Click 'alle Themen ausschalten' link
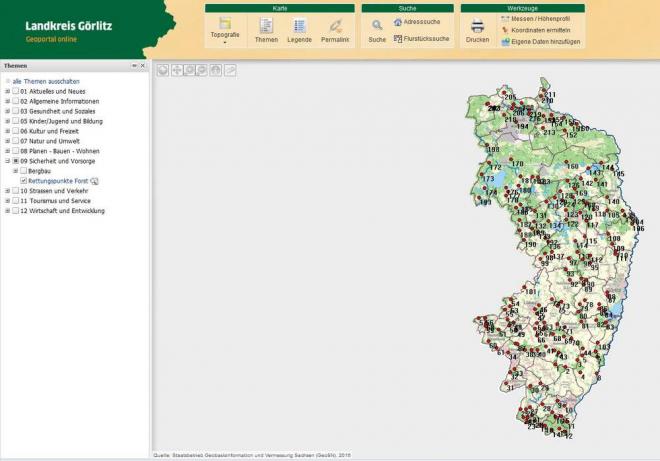This screenshot has width=660, height=461. (x=46, y=81)
